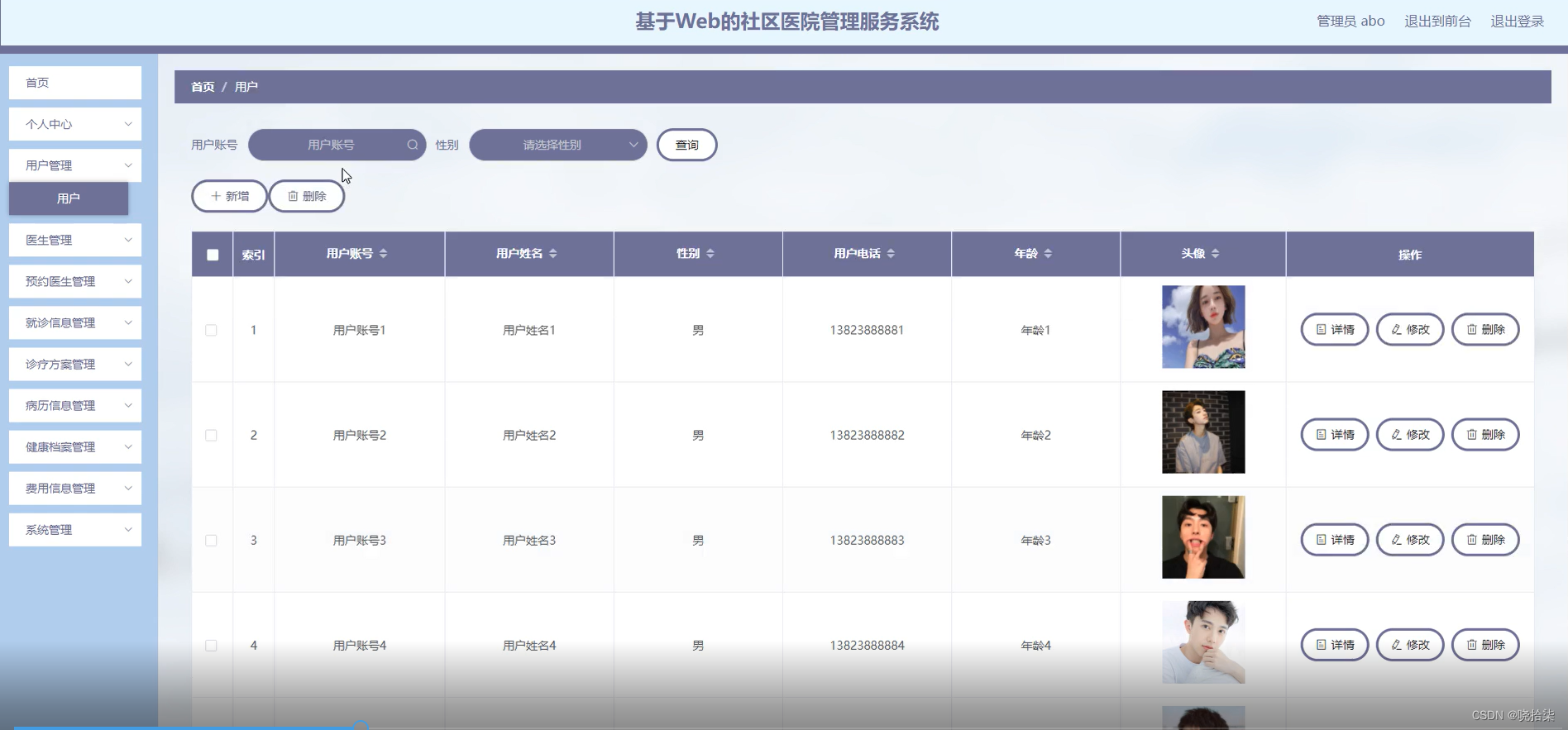This screenshot has width=1568, height=730.
Task: Click 管理员 abo in the header
Action: (1350, 21)
